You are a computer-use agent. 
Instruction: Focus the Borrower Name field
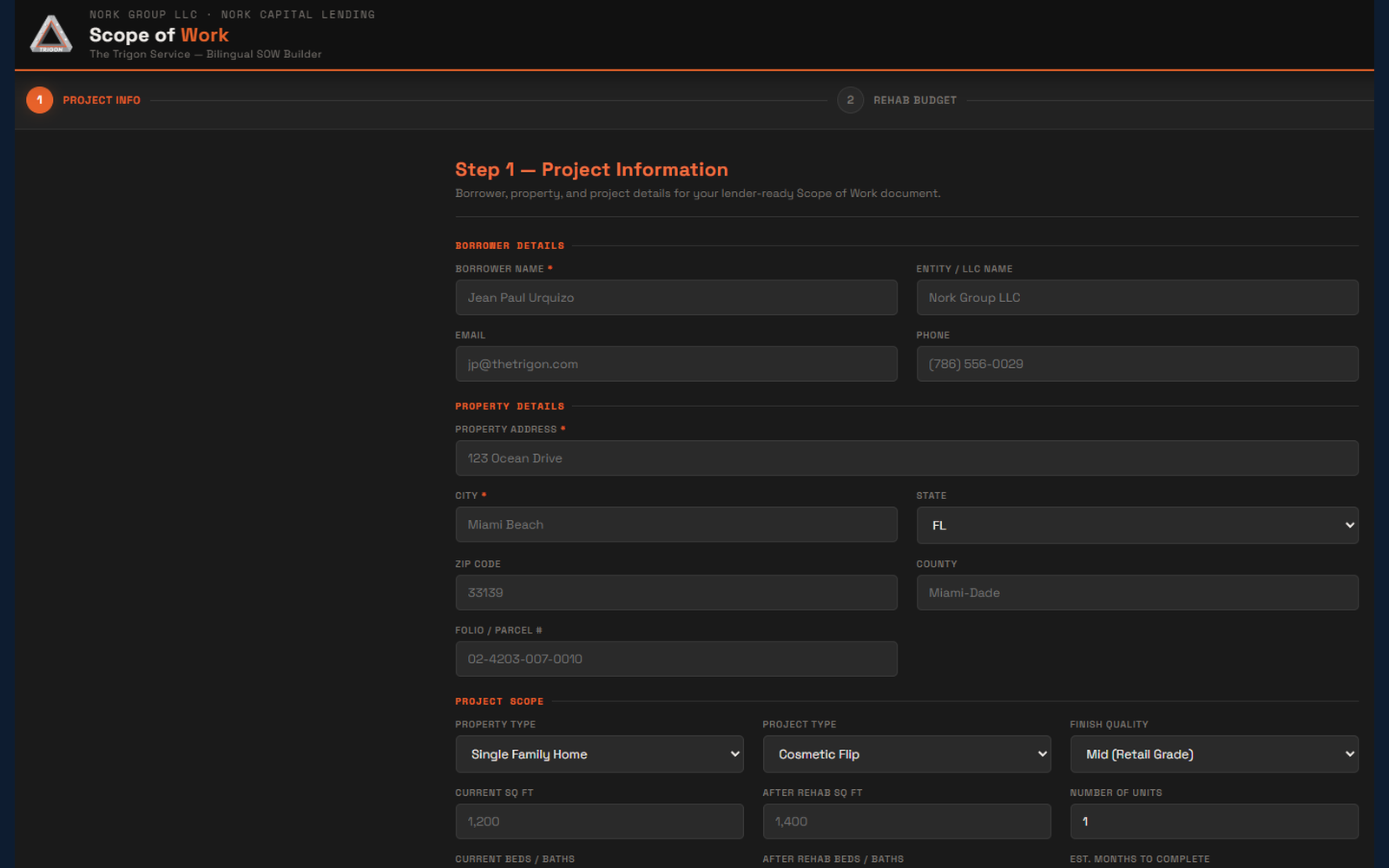tap(676, 298)
